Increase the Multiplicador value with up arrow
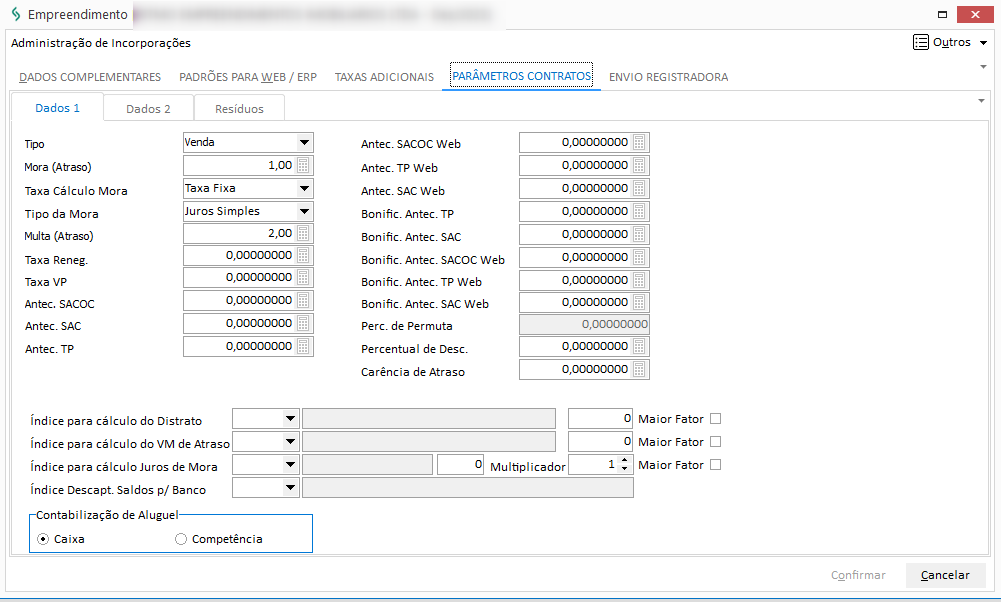This screenshot has height=602, width=1001. pyautogui.click(x=625, y=461)
